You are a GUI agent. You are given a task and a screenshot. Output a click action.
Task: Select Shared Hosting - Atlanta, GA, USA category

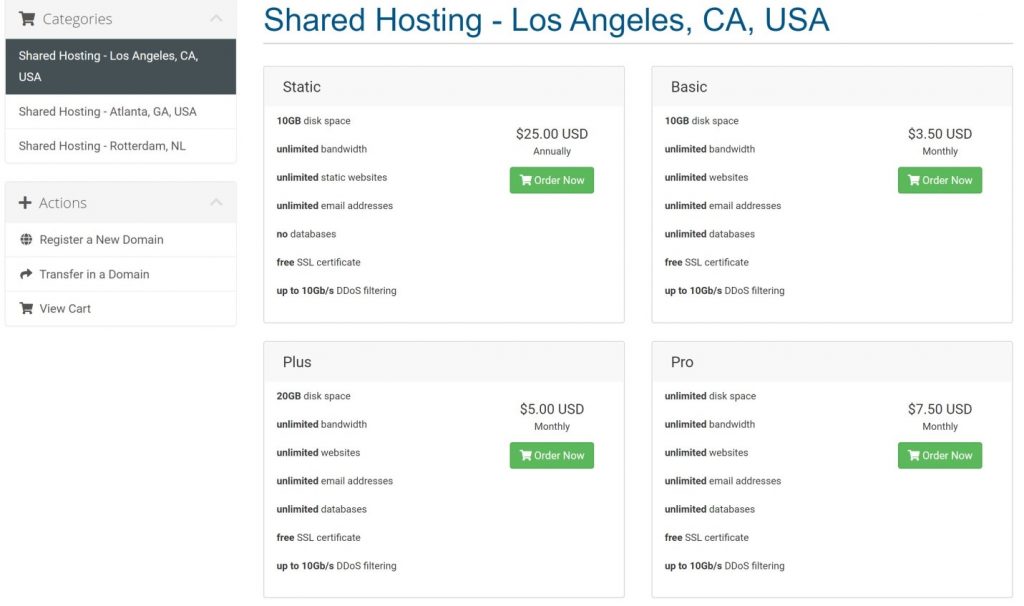coord(121,112)
